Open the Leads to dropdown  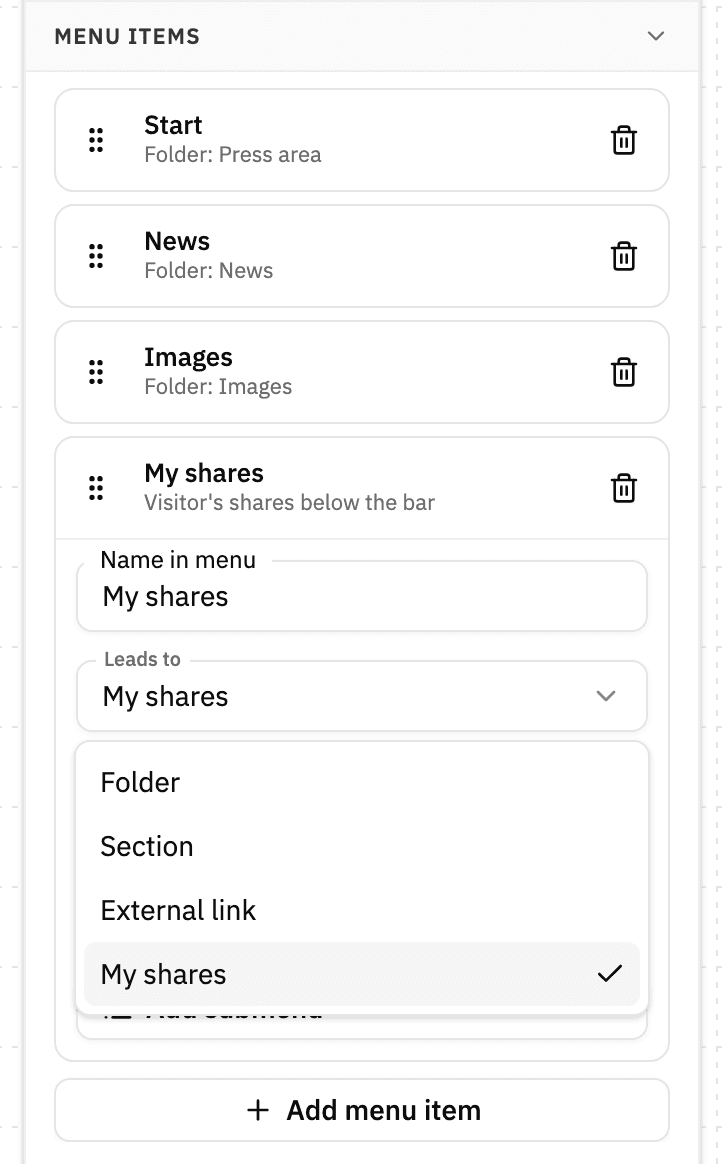click(362, 696)
